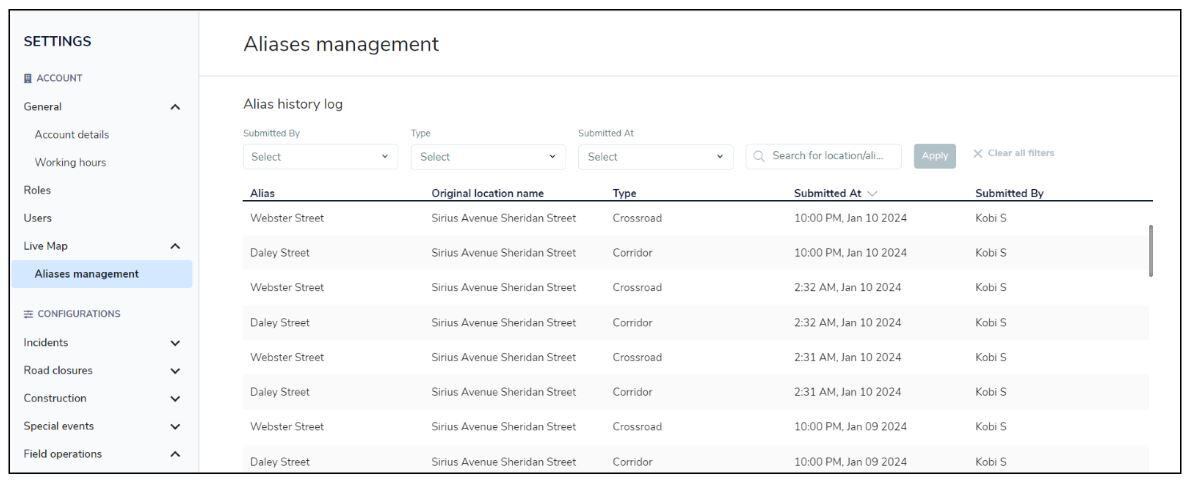This screenshot has width=1192, height=481.
Task: Click the Type column header in table
Action: tap(624, 194)
